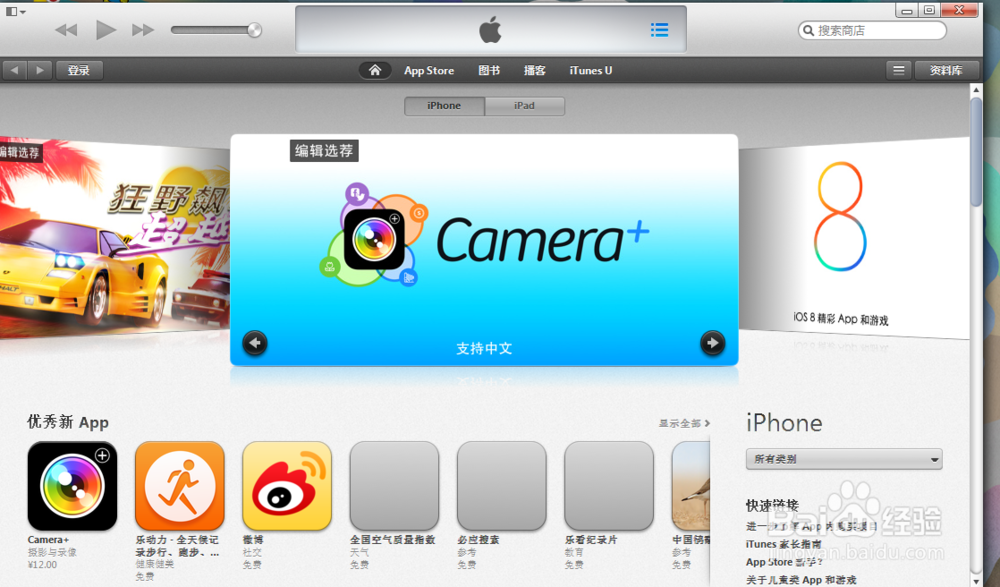Go forward with the right arrow button
Viewport: 1000px width, 587px height.
pos(40,70)
